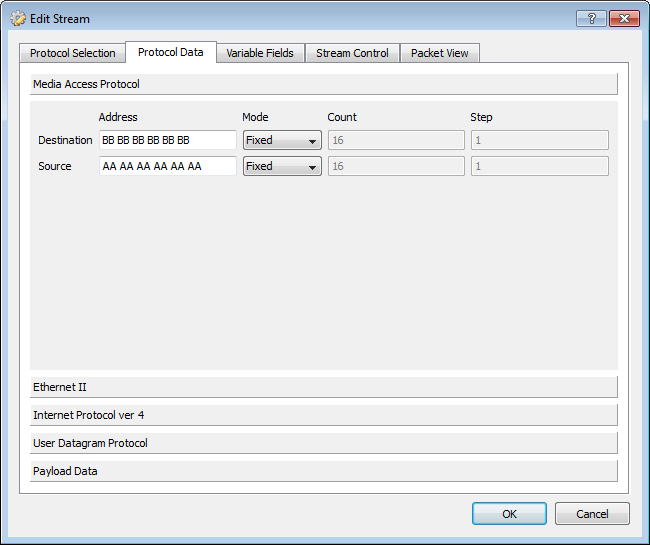650x545 pixels.
Task: Open the Source Mode dropdown
Action: tap(282, 166)
